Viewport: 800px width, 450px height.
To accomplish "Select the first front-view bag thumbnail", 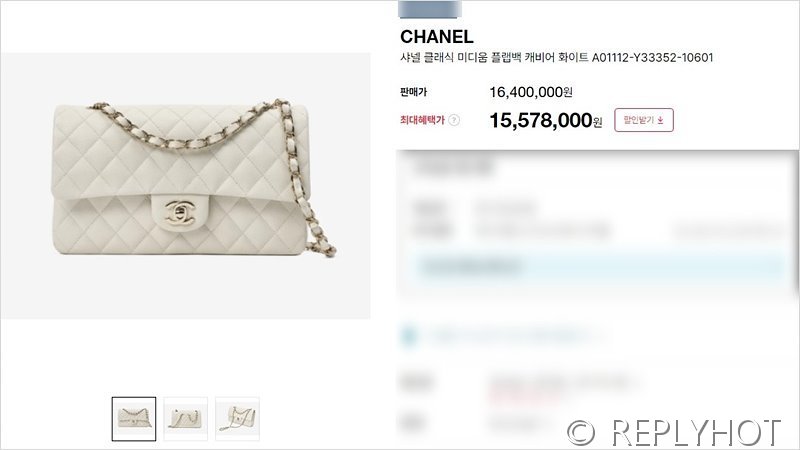I will tap(134, 419).
